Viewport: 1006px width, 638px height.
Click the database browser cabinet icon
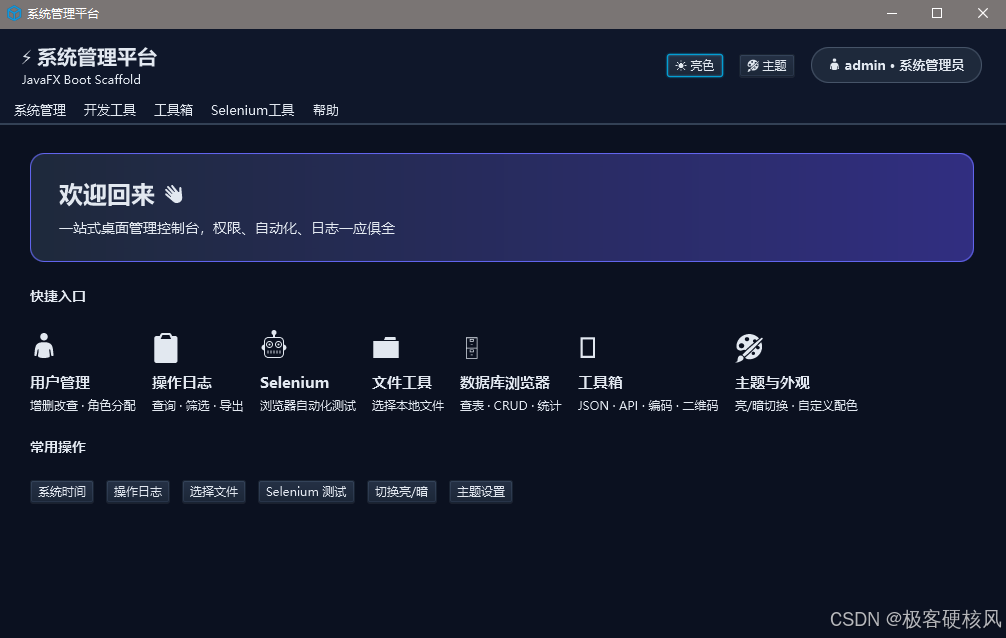pos(472,348)
